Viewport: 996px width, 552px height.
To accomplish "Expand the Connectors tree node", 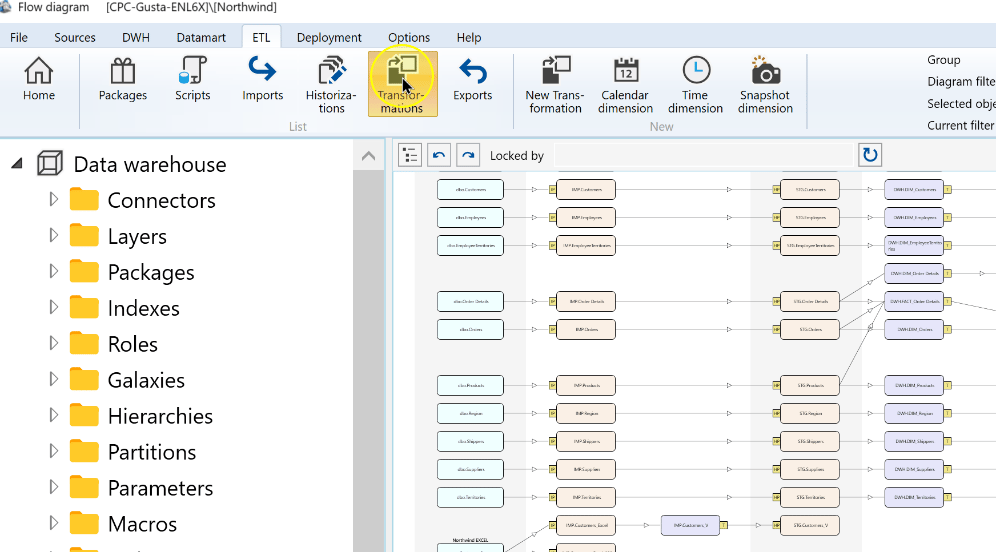I will 53,199.
